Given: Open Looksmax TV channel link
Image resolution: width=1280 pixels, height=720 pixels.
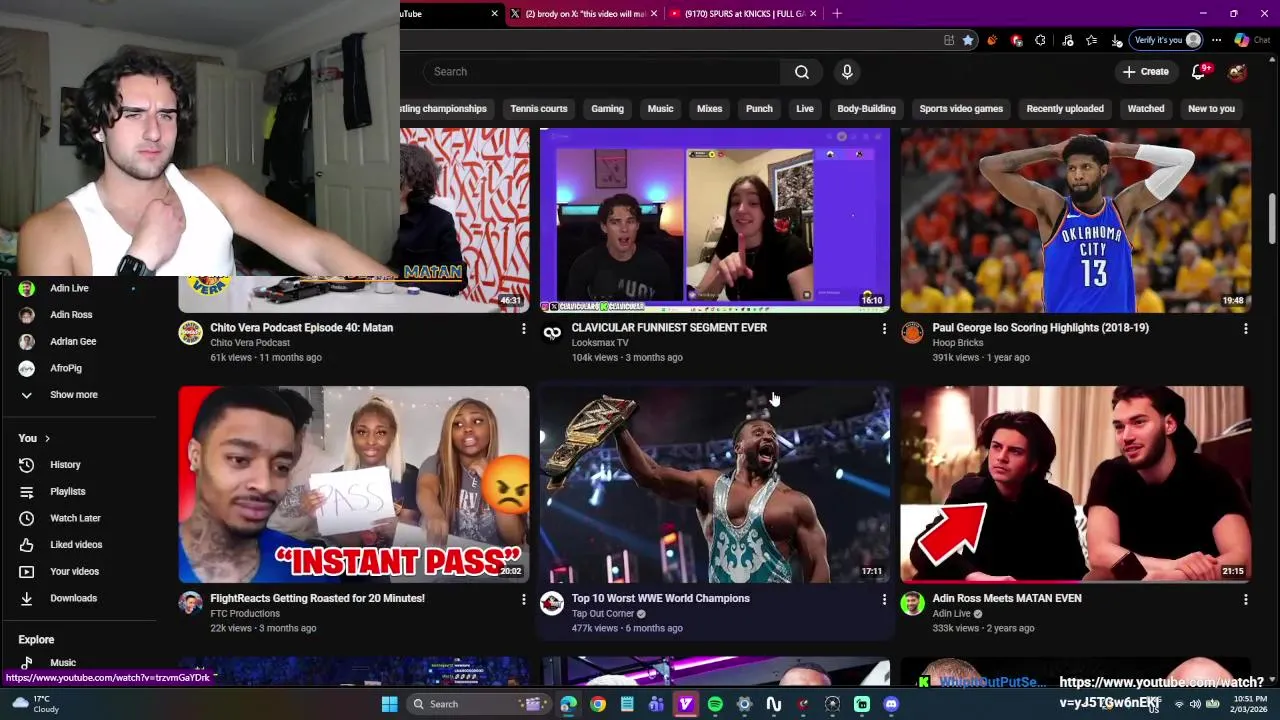Looking at the screenshot, I should pyautogui.click(x=600, y=343).
